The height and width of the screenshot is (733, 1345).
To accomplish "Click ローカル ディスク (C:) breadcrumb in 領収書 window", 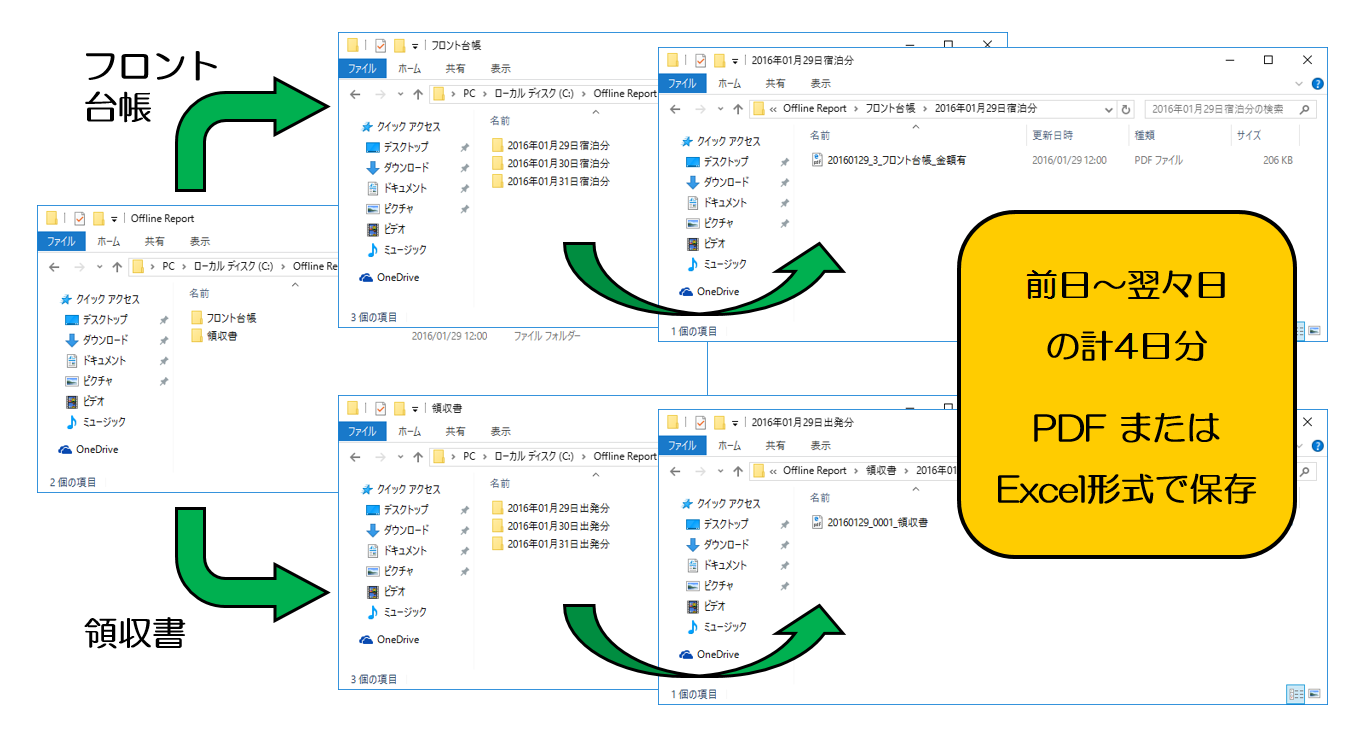I will pos(534,457).
